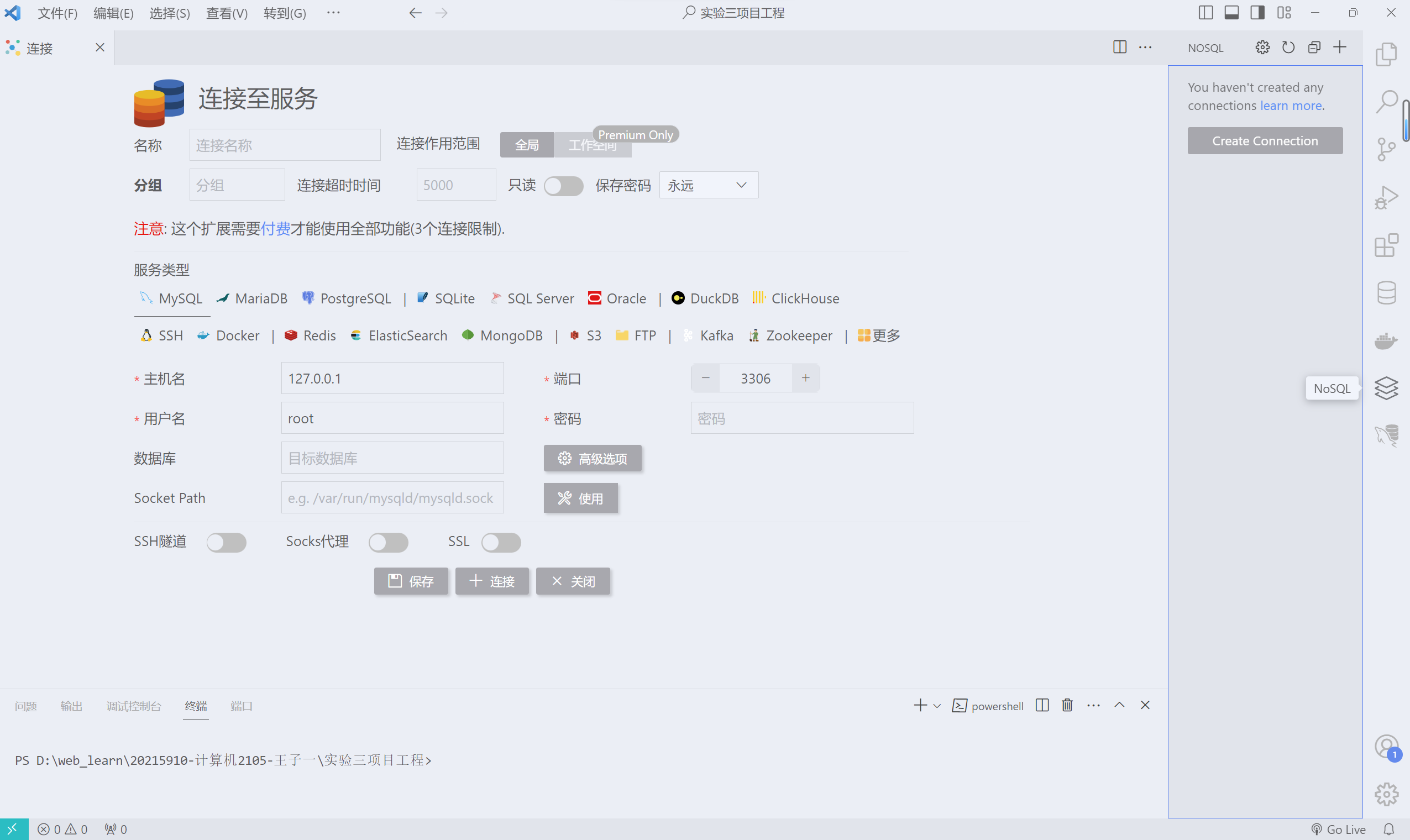Click the 关闭 close button
The width and height of the screenshot is (1410, 840).
(573, 581)
